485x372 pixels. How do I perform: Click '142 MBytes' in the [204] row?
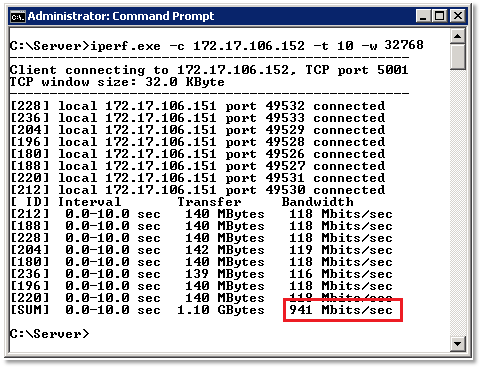(225, 250)
